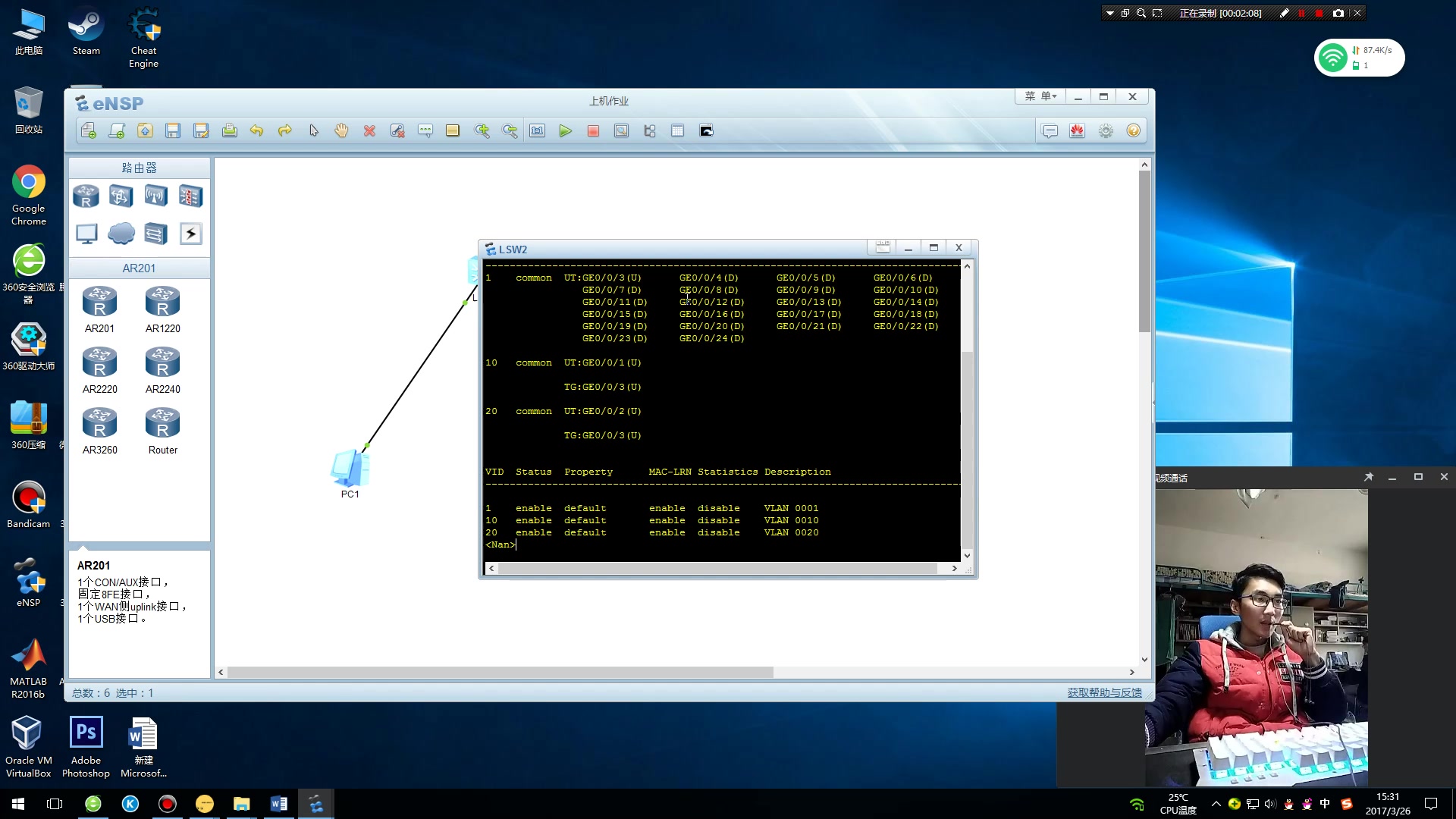
Task: Expand the 路由器 device category sidebar
Action: click(139, 167)
